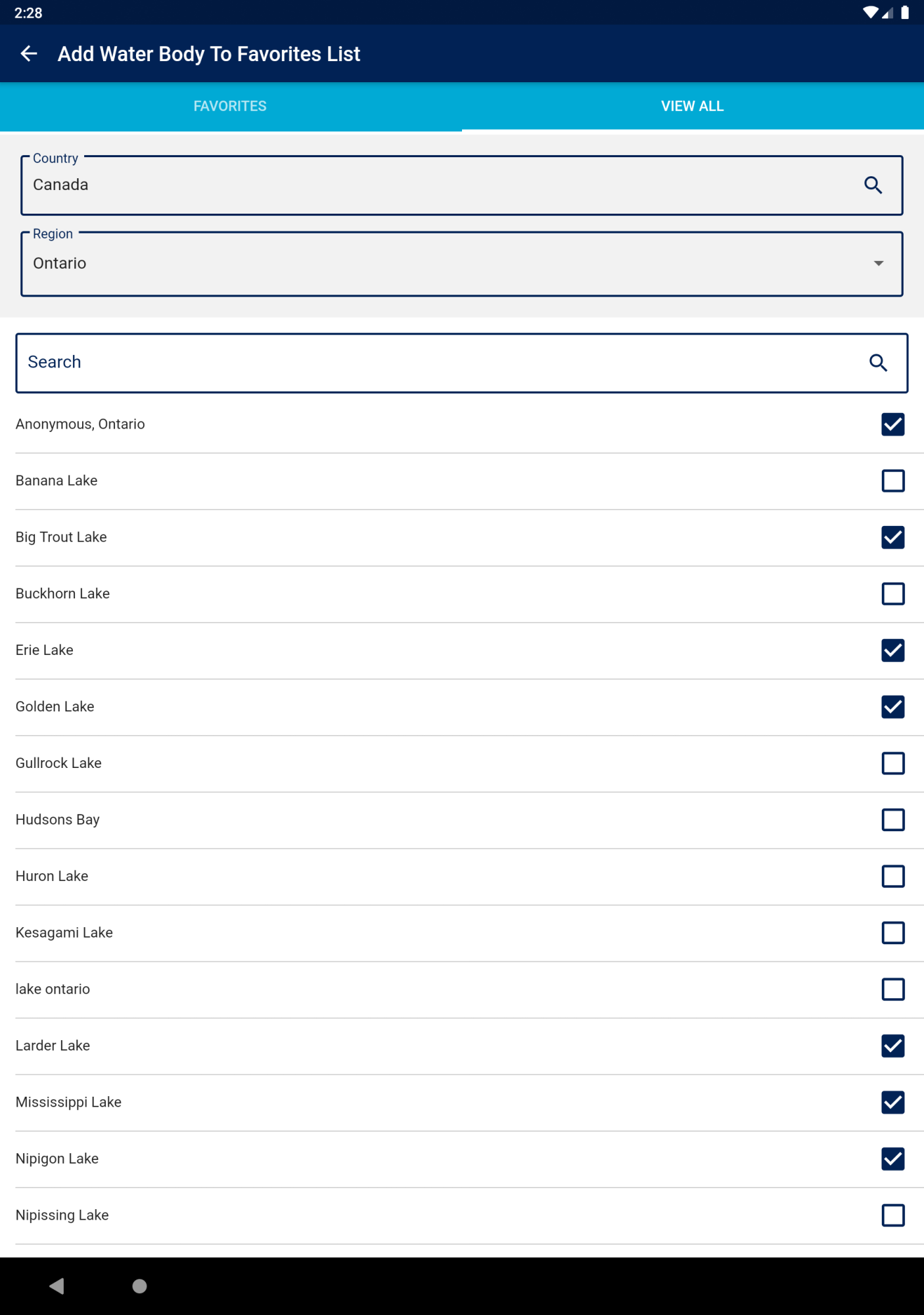
Task: Click the magnifier in water body search
Action: coord(878,363)
